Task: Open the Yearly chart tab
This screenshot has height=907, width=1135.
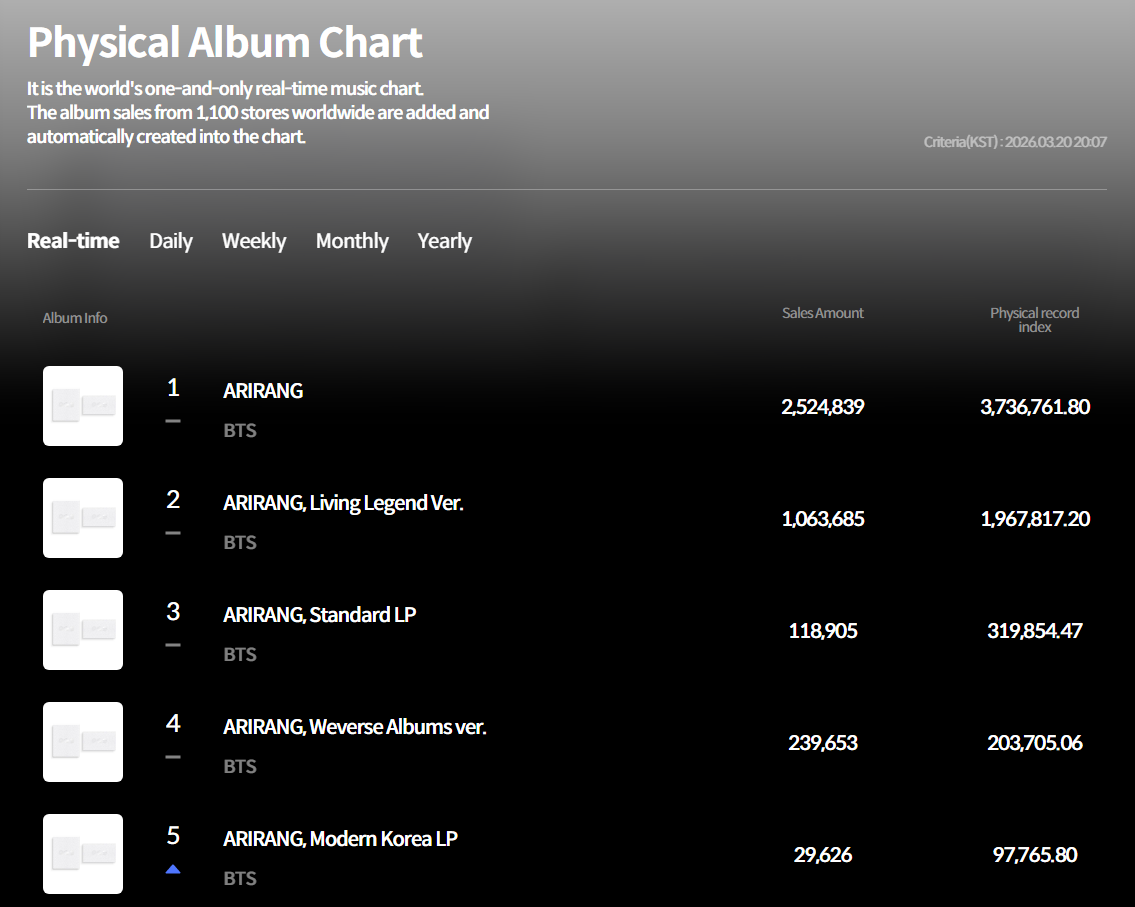Action: 444,241
